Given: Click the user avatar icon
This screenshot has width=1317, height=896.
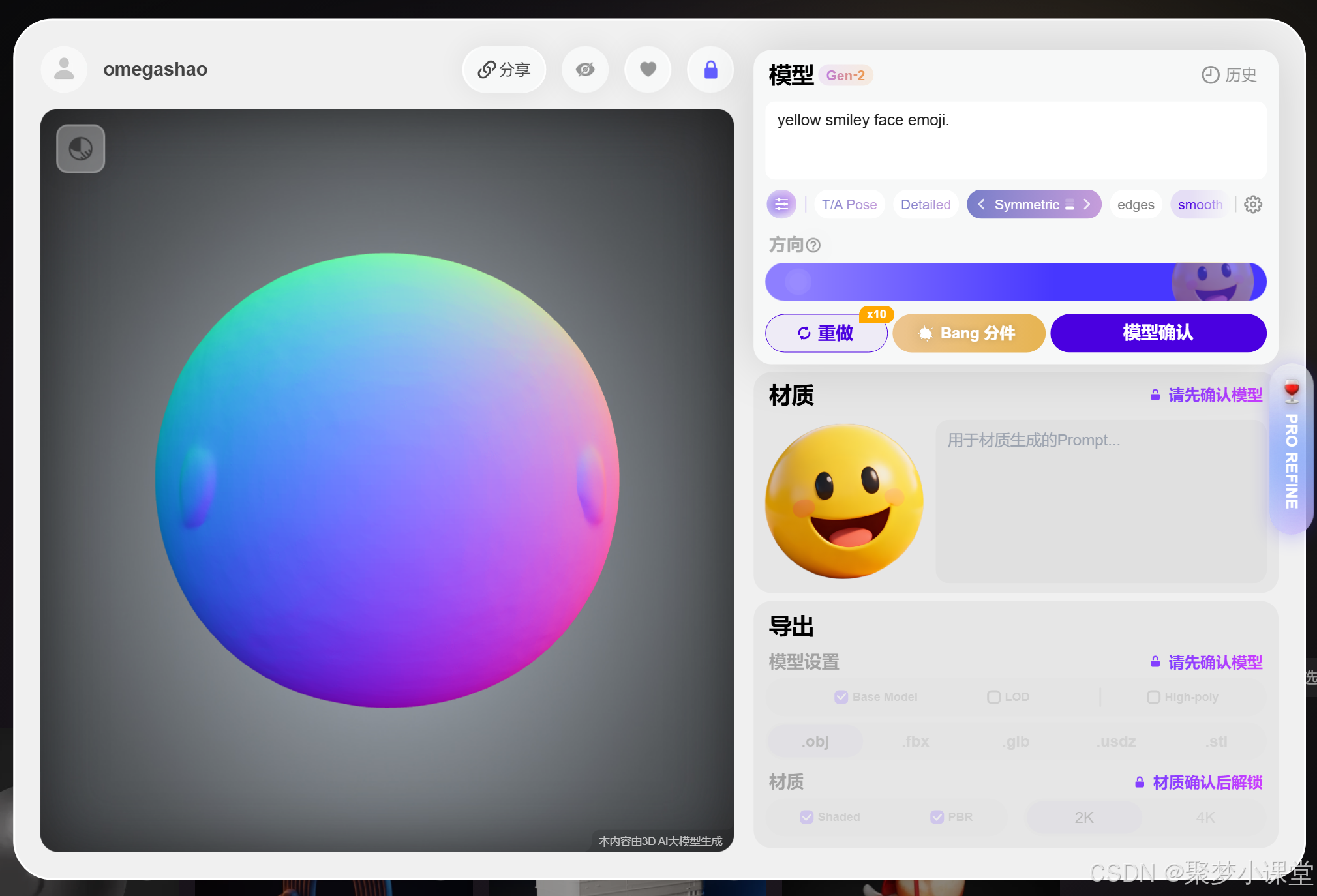Looking at the screenshot, I should pyautogui.click(x=64, y=69).
